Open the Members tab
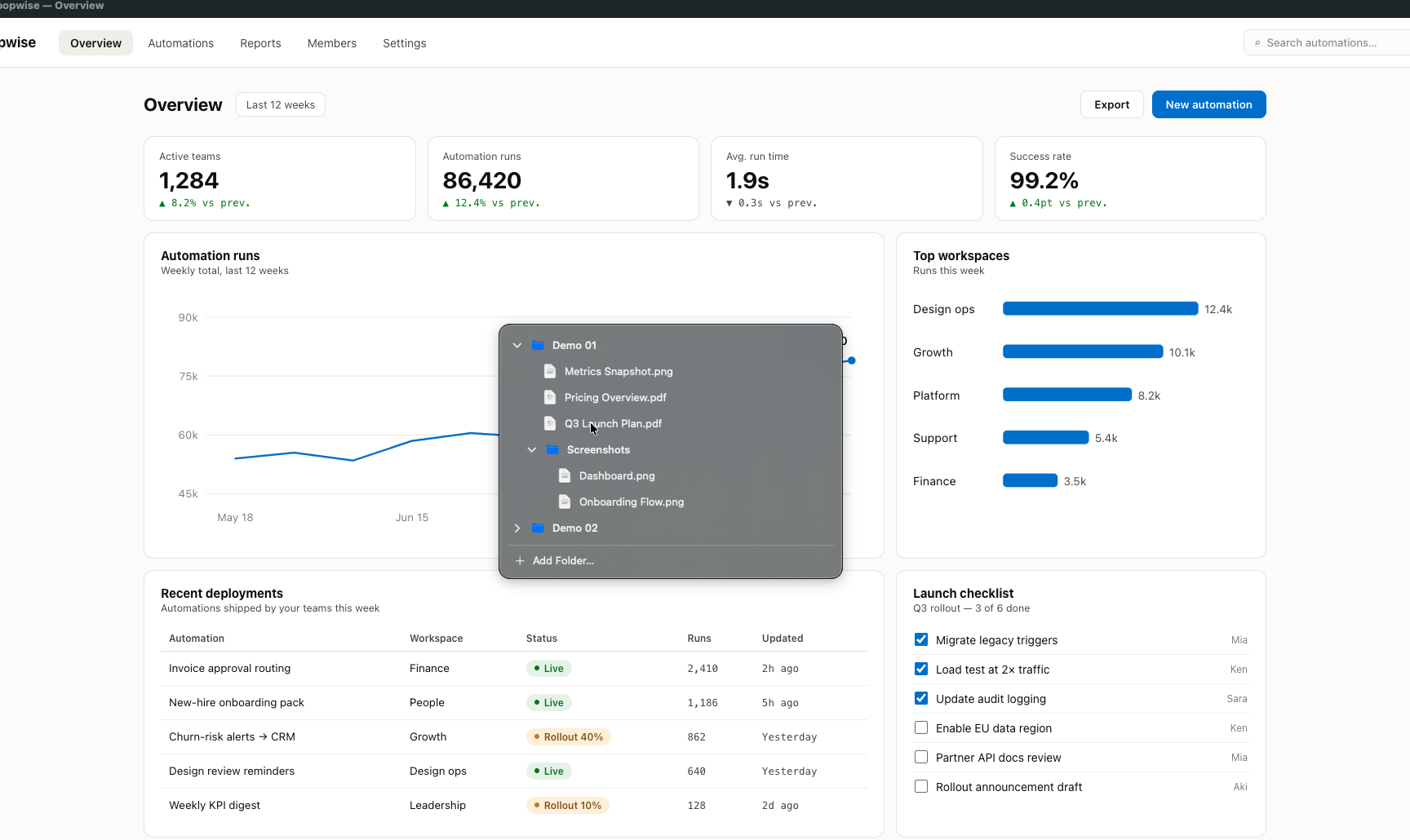The width and height of the screenshot is (1410, 840). click(x=332, y=43)
